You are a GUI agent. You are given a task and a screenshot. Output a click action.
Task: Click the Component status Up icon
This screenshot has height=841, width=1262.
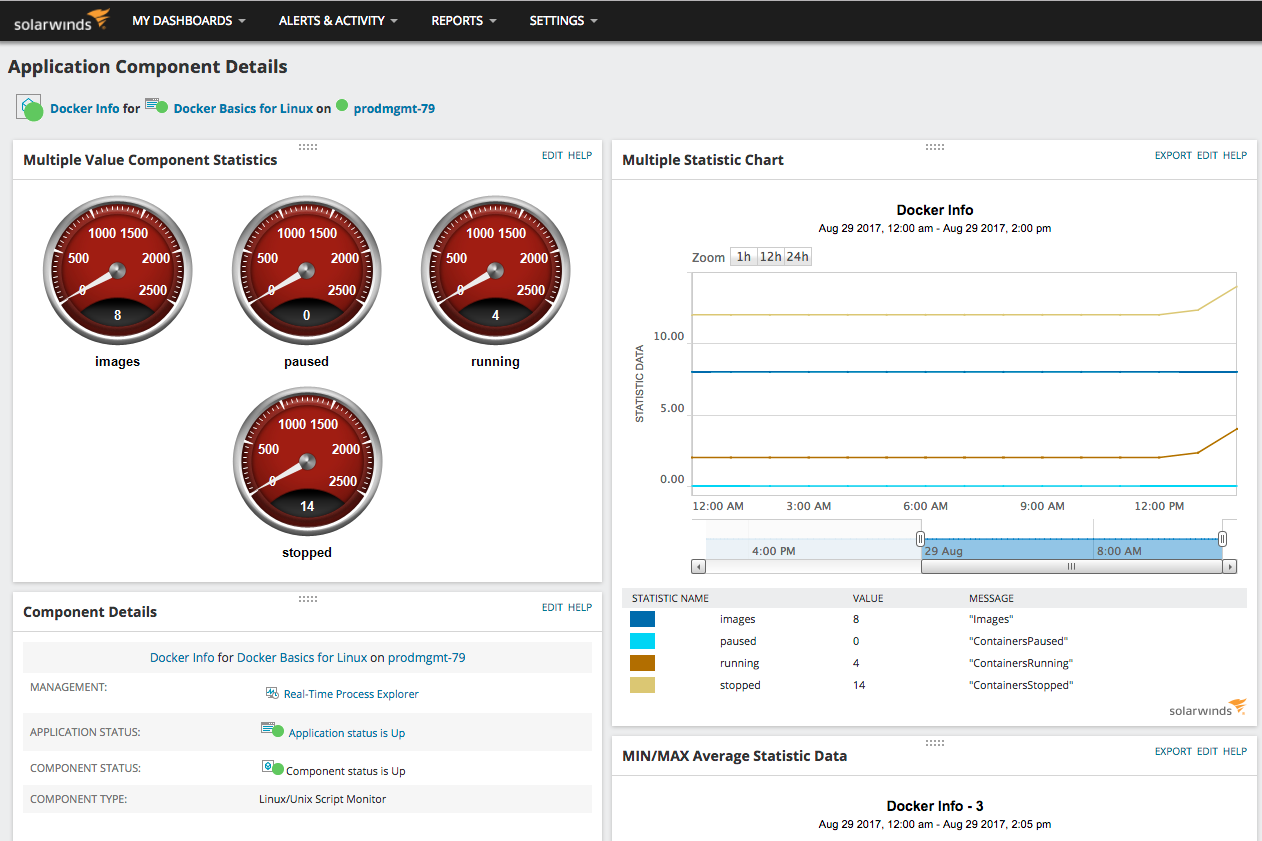coord(271,768)
